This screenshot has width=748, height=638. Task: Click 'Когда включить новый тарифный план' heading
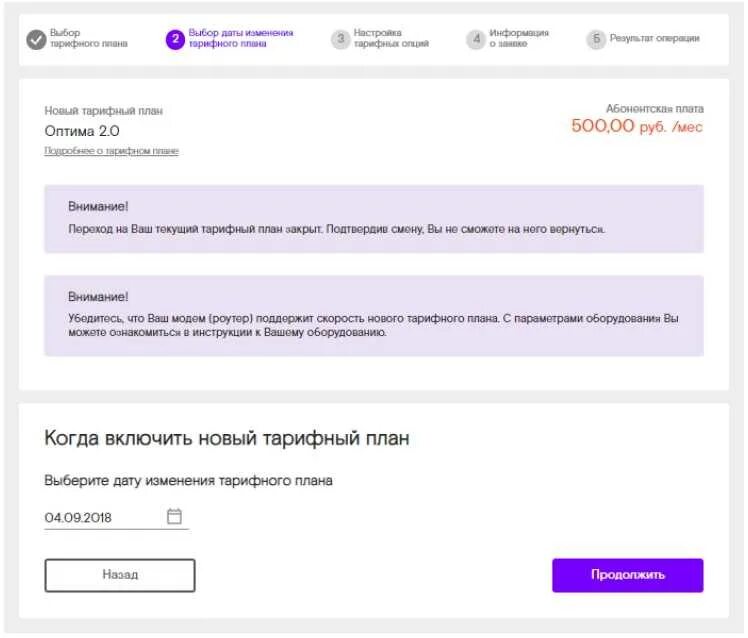(x=227, y=438)
